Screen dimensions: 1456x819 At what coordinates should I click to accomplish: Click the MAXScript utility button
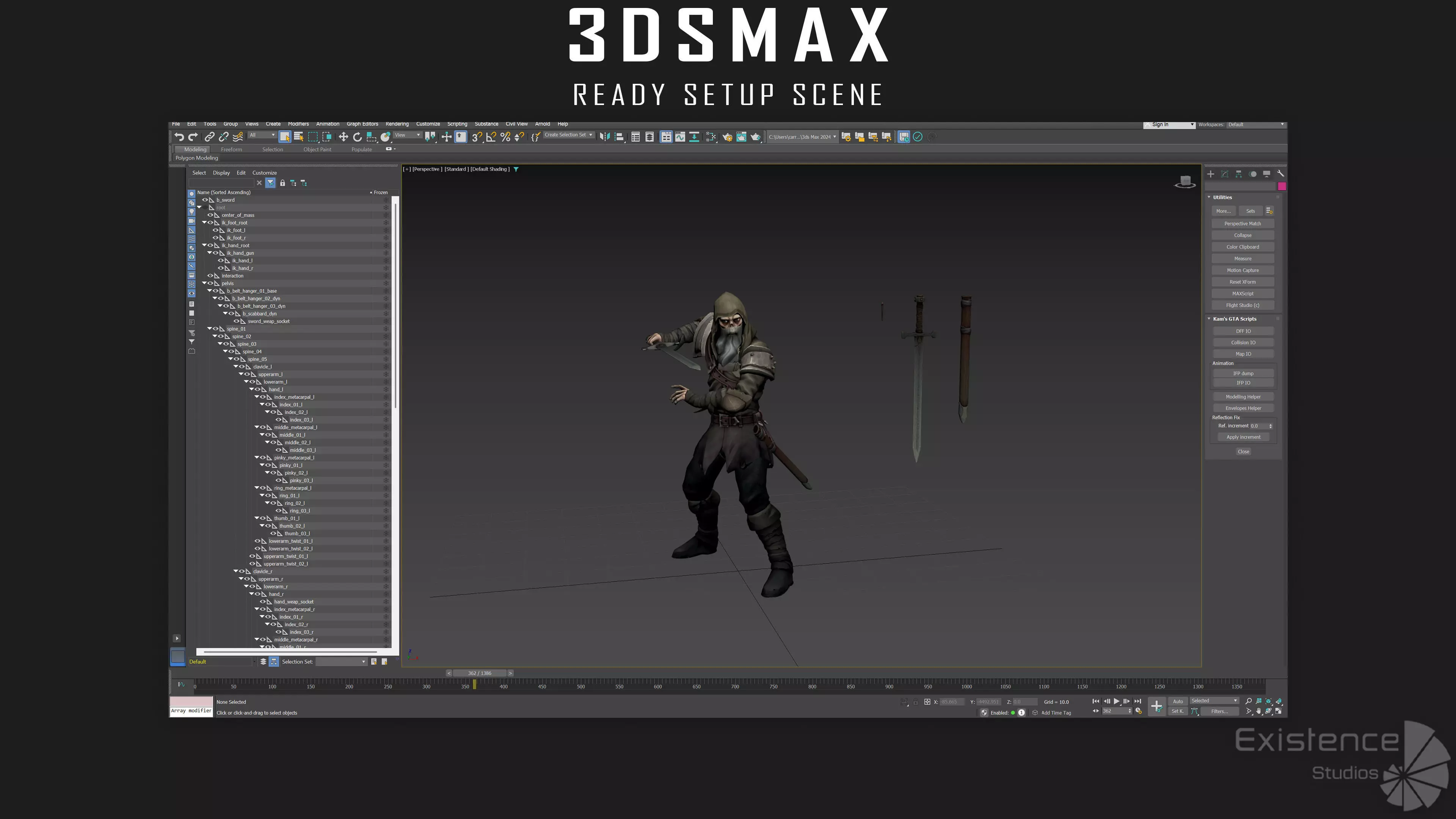1243,294
